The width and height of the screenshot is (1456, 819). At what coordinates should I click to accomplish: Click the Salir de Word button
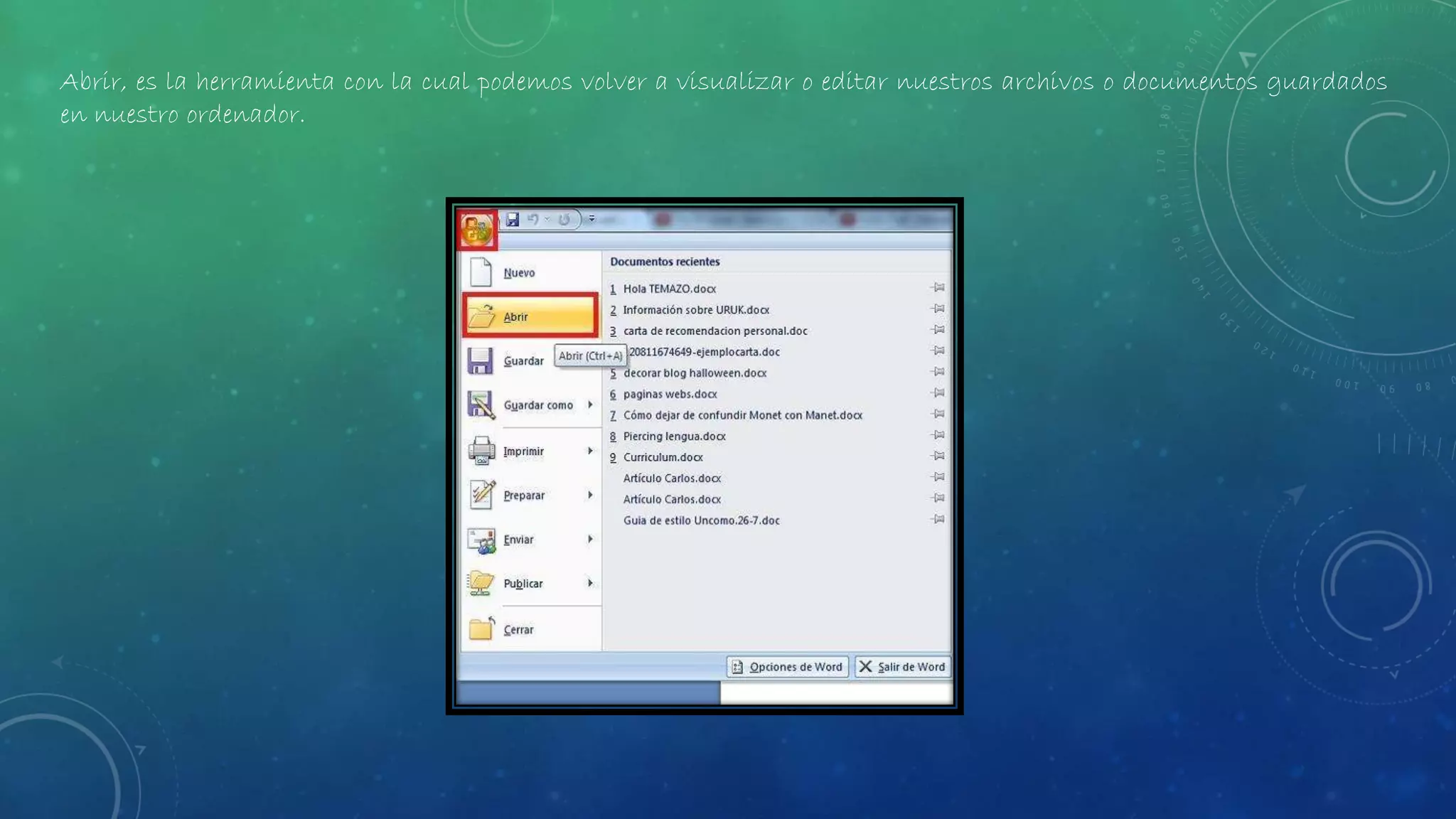902,667
